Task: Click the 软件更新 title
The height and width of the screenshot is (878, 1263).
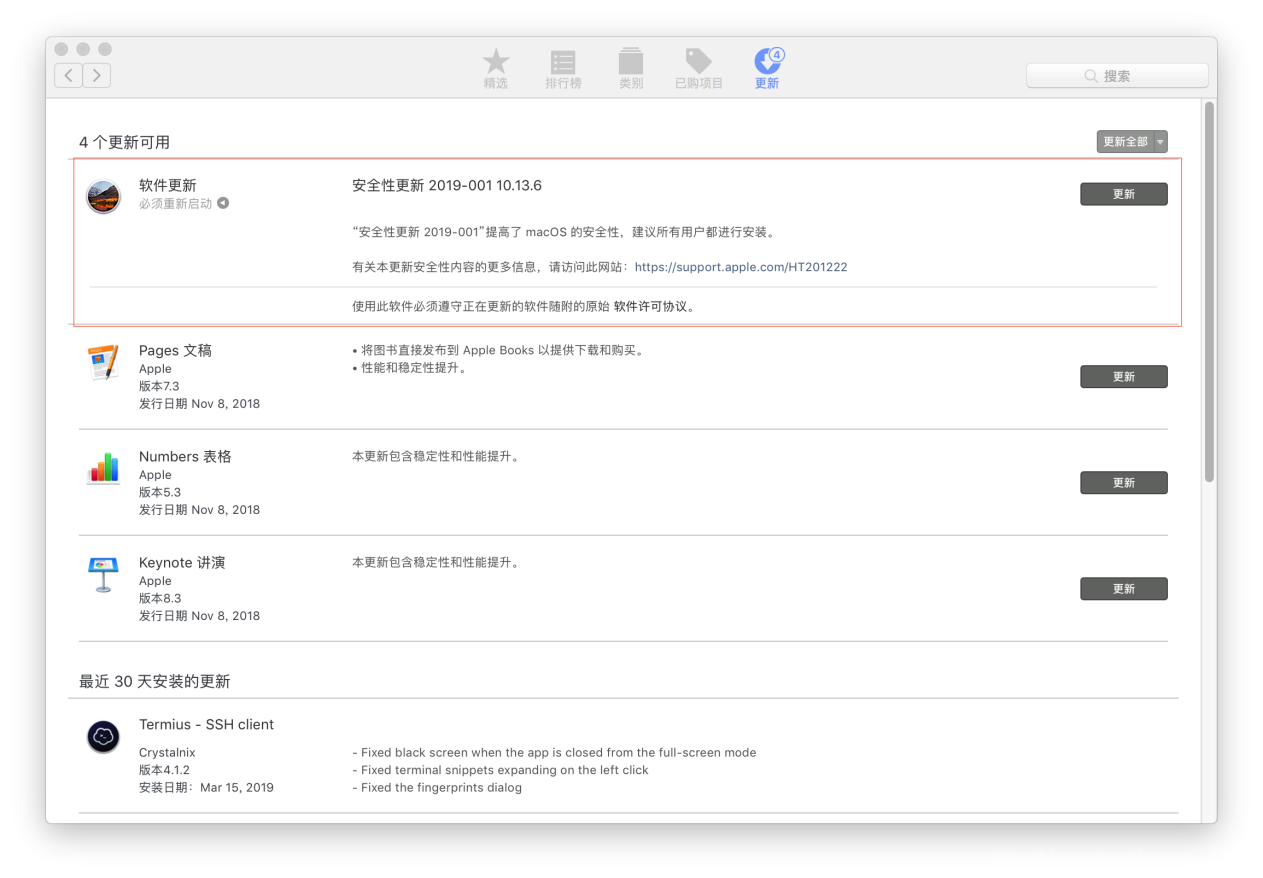Action: 168,185
